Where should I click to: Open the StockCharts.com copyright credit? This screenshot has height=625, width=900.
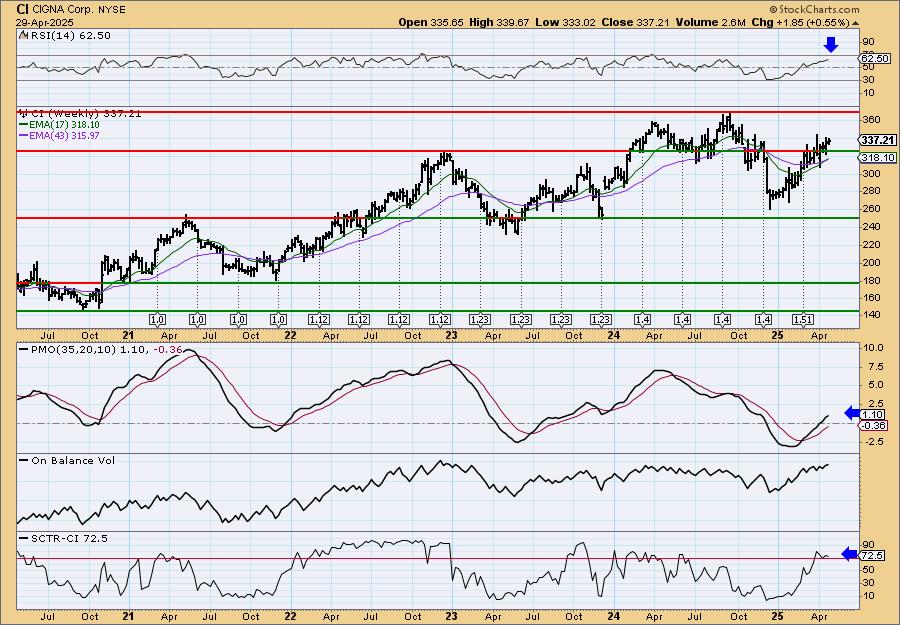814,9
